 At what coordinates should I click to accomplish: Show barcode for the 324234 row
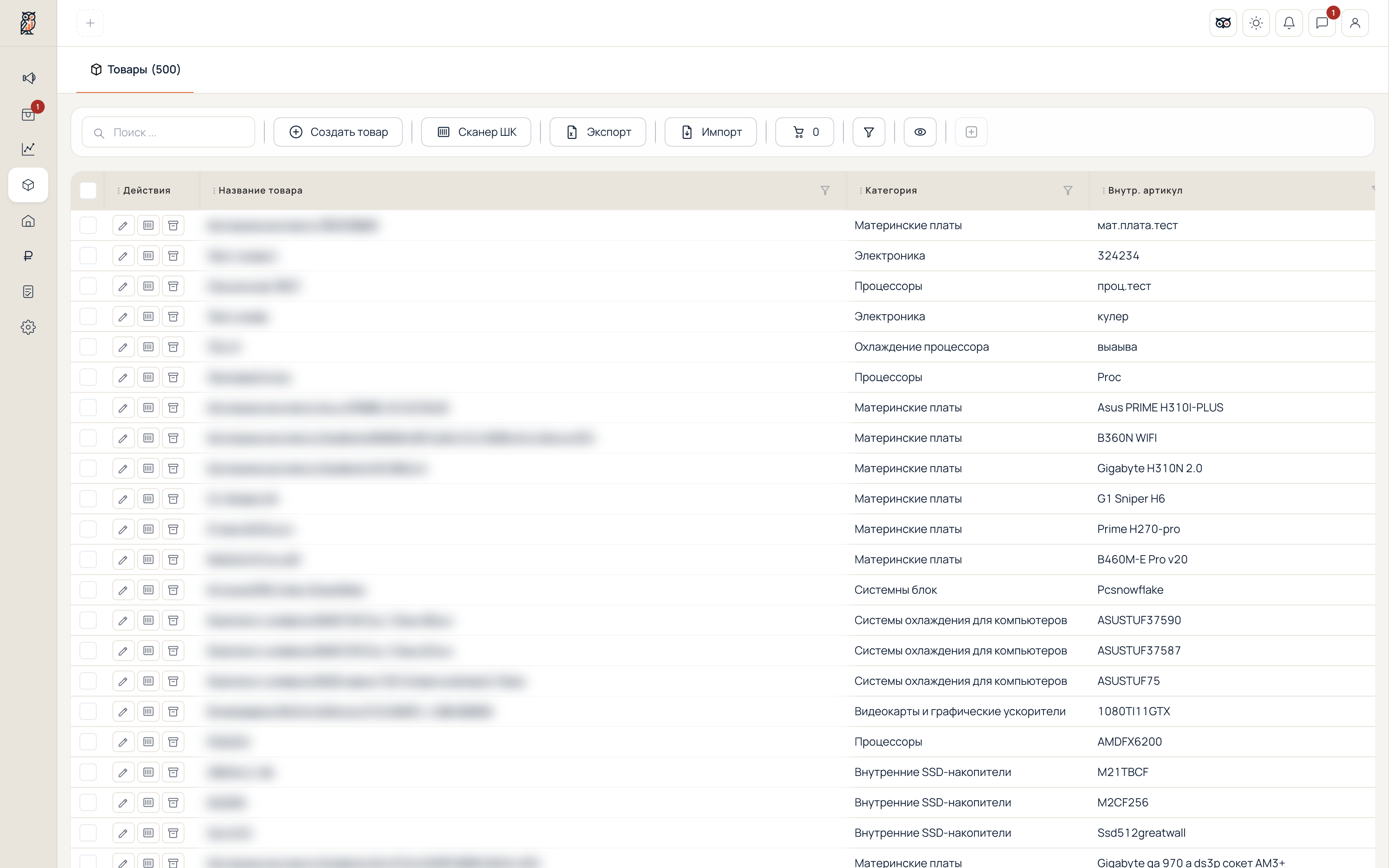pyautogui.click(x=148, y=256)
